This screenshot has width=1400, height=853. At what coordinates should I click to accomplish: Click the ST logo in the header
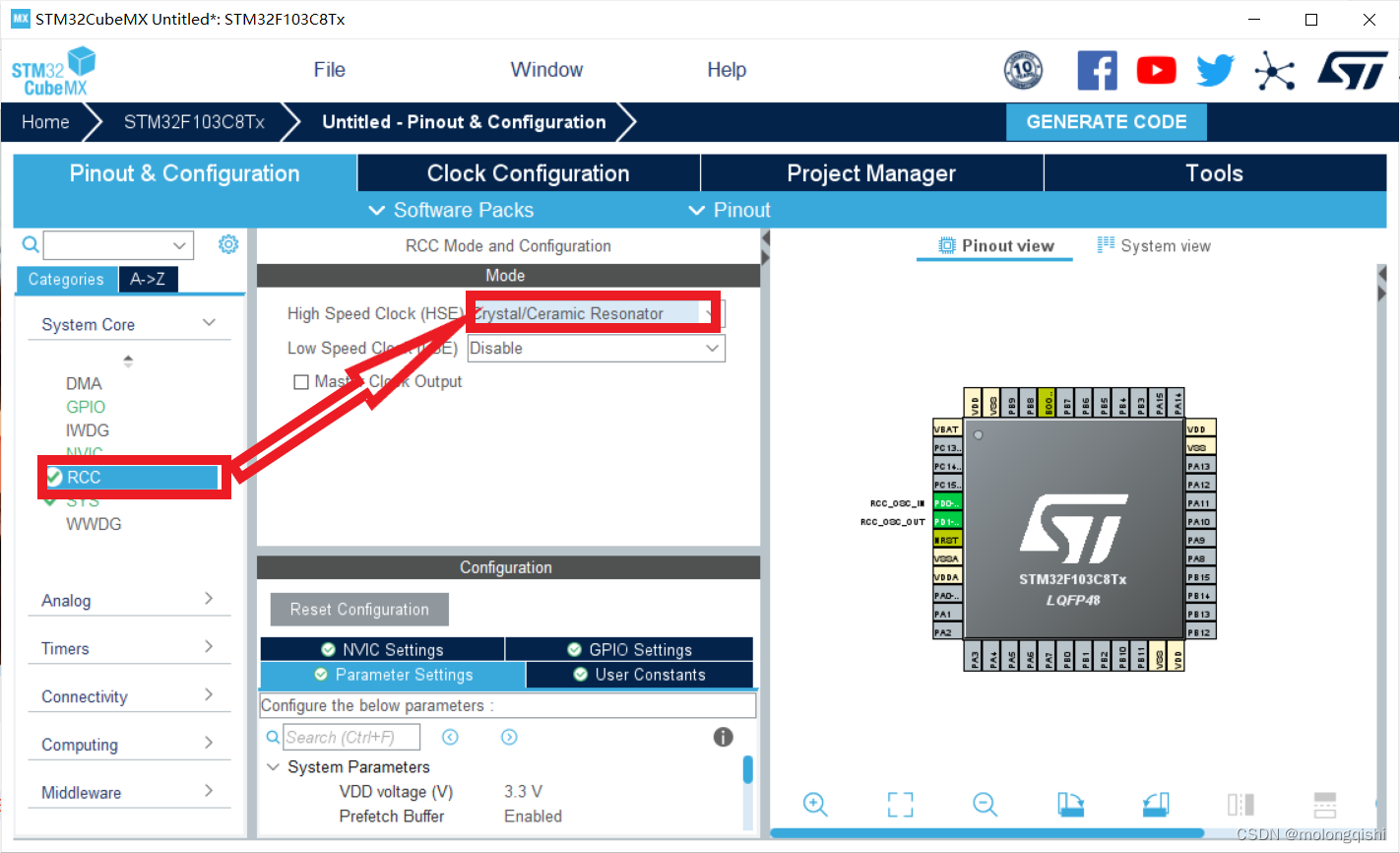[x=1353, y=70]
